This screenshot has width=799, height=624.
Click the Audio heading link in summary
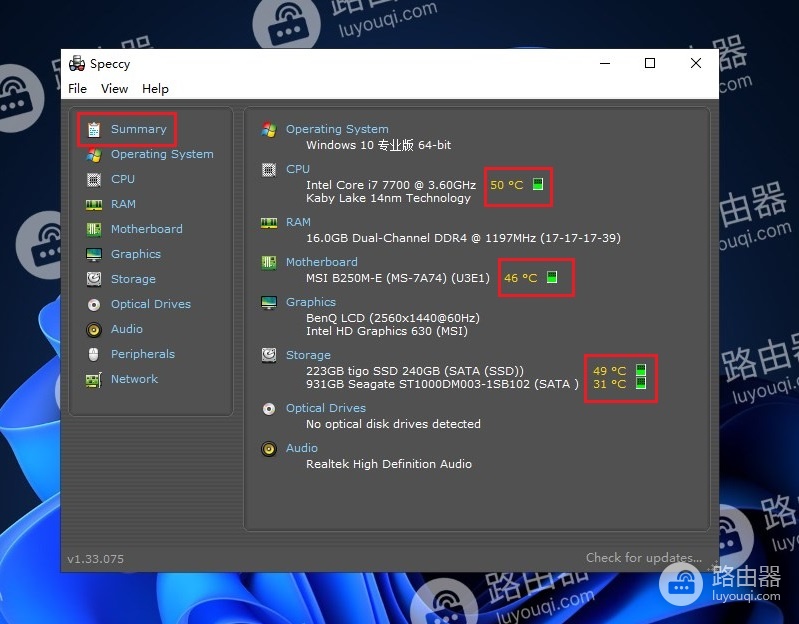(302, 448)
